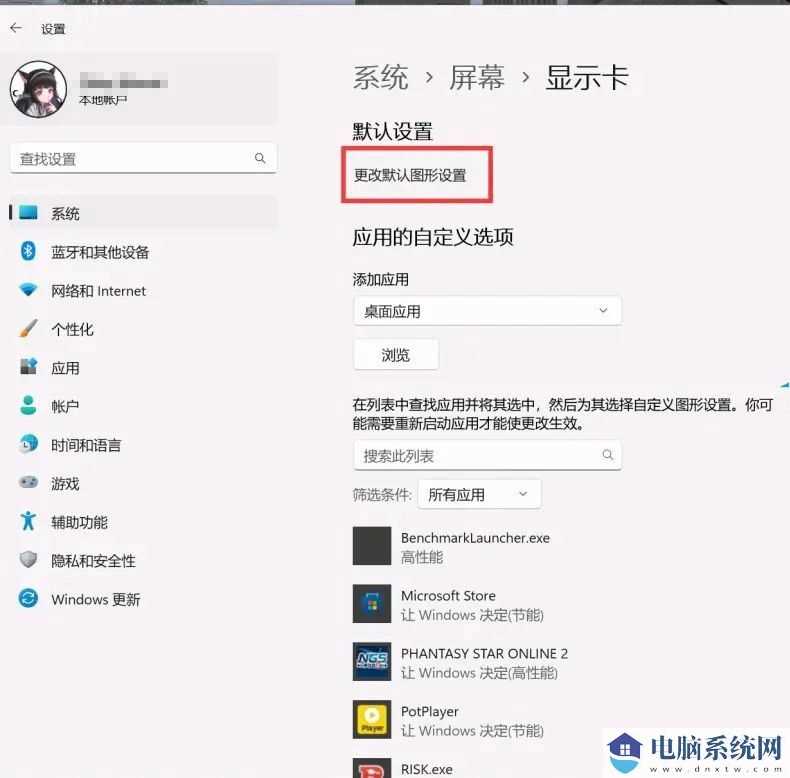Viewport: 790px width, 778px height.
Task: Click the search magnifier in 查找设置
Action: click(260, 158)
